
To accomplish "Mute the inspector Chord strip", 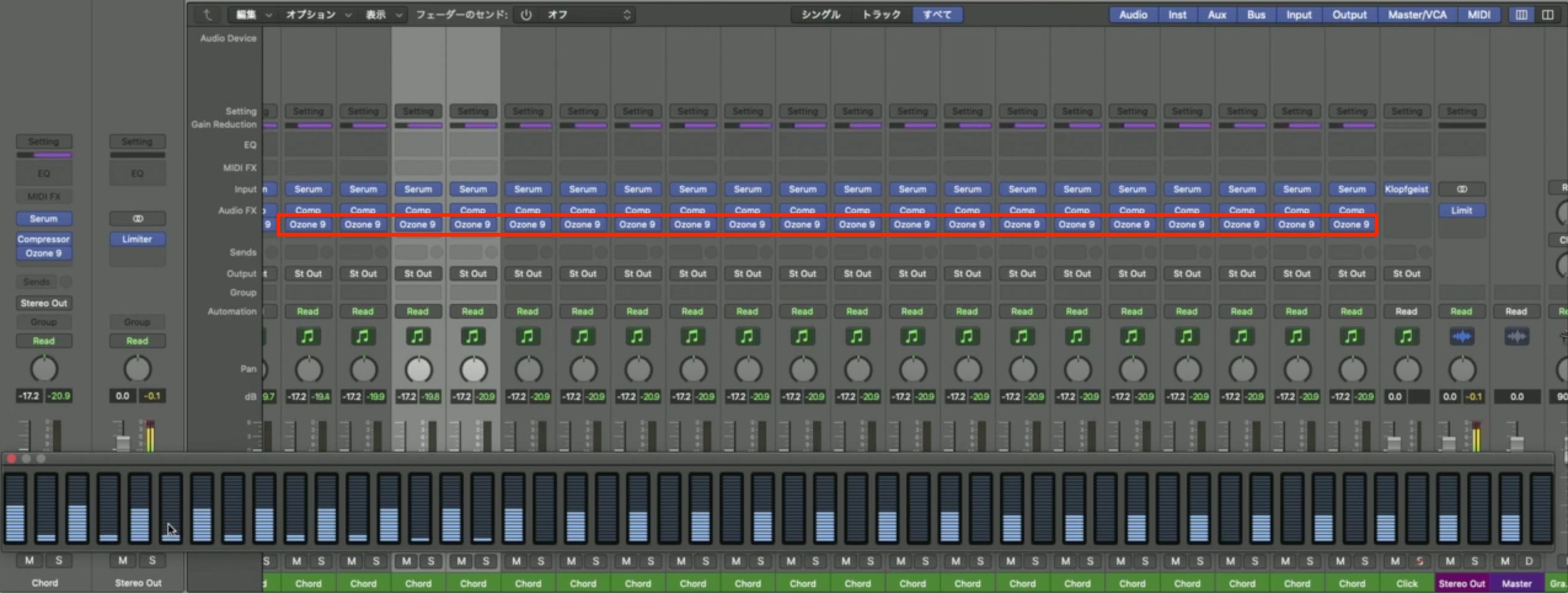I will coord(30,560).
